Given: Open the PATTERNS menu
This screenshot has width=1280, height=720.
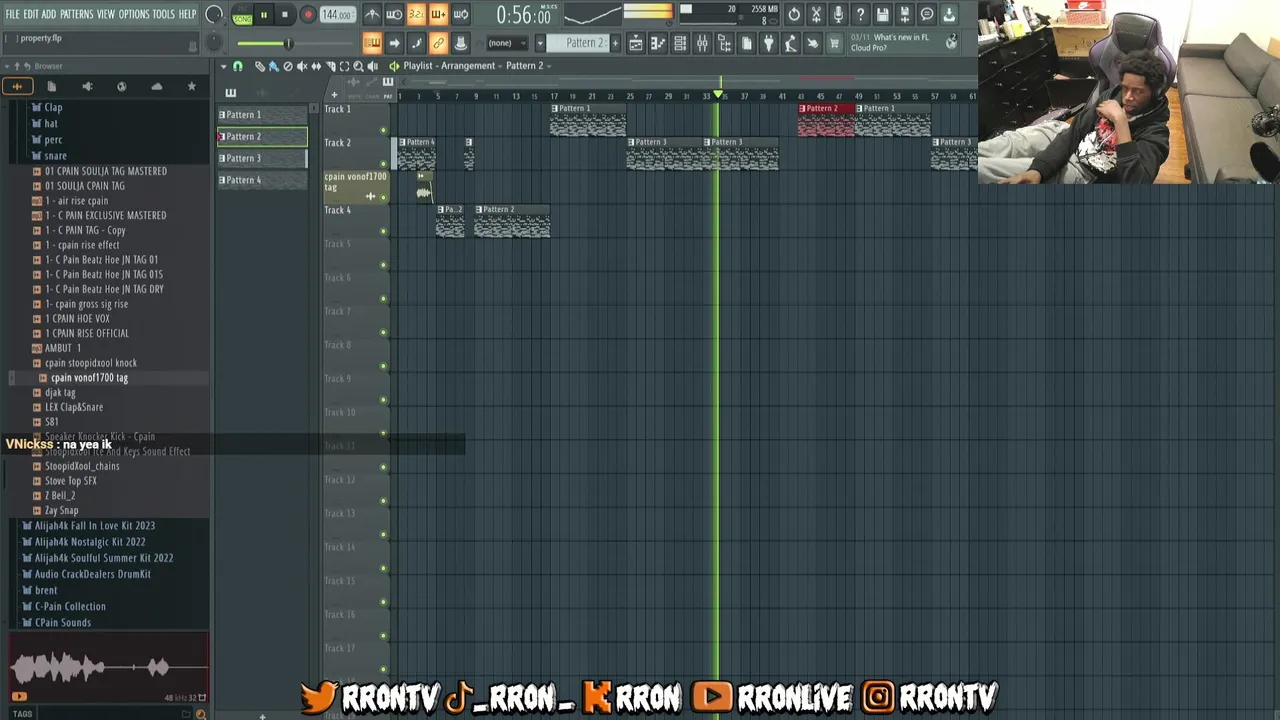Looking at the screenshot, I should pyautogui.click(x=77, y=14).
